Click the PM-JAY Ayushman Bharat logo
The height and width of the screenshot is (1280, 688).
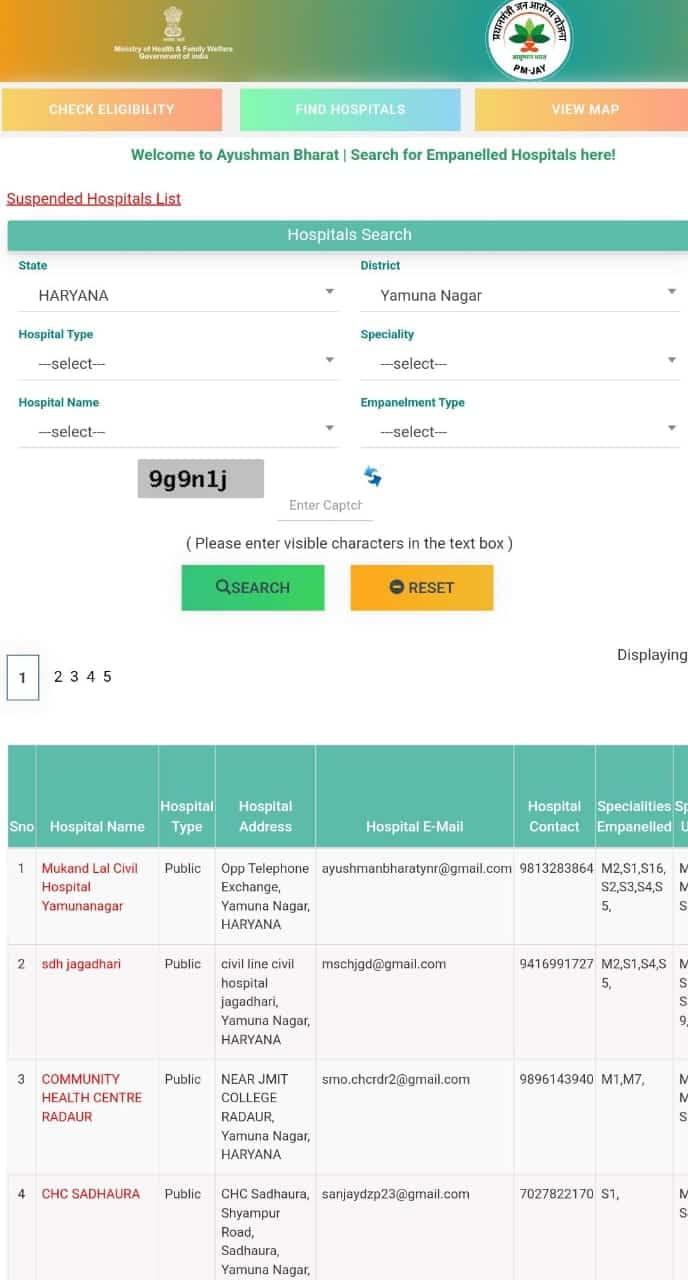[528, 40]
